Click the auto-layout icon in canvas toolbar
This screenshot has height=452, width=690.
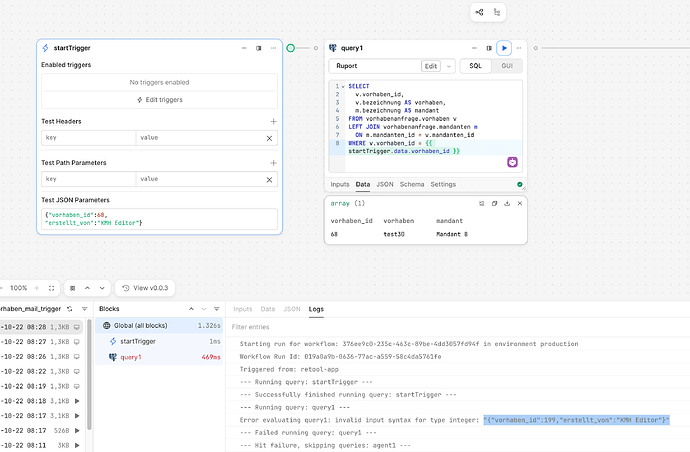499,13
